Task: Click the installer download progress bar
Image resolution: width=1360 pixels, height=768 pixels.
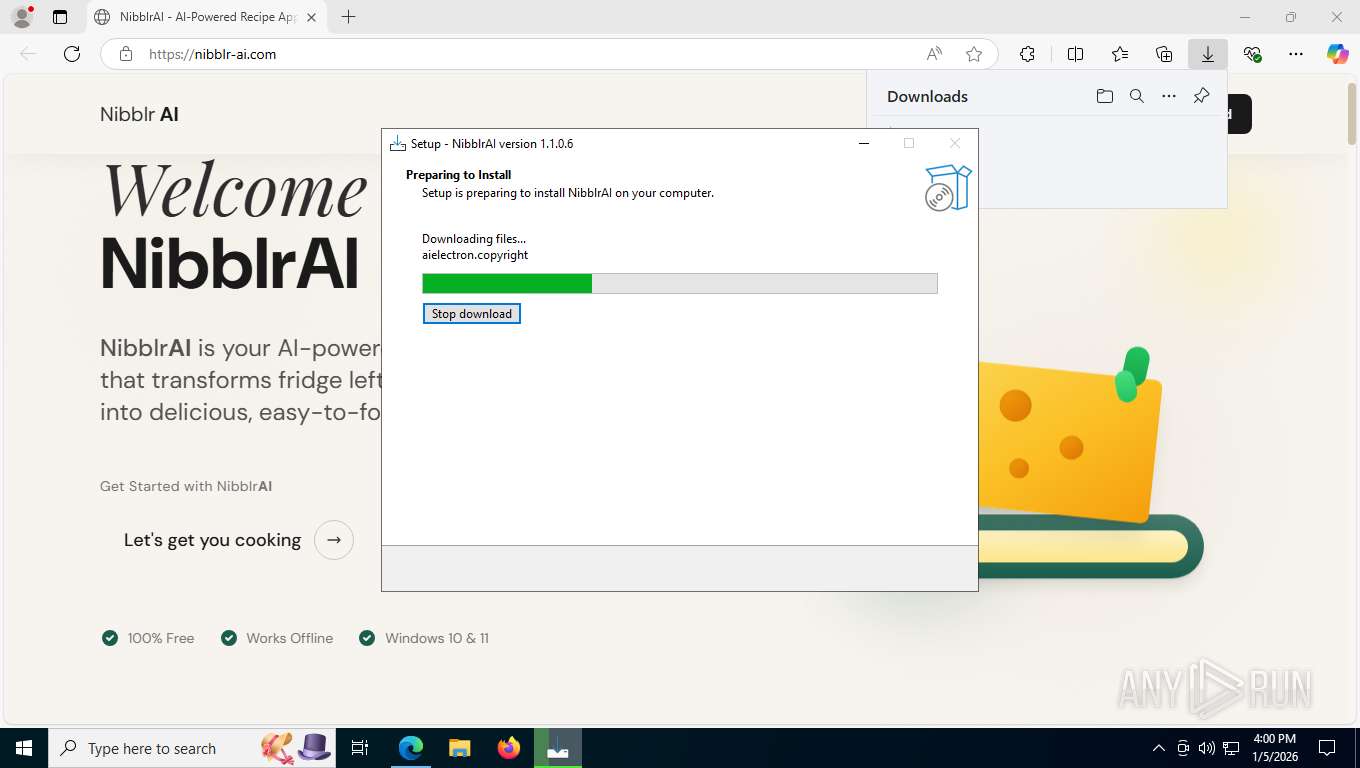Action: coord(679,283)
